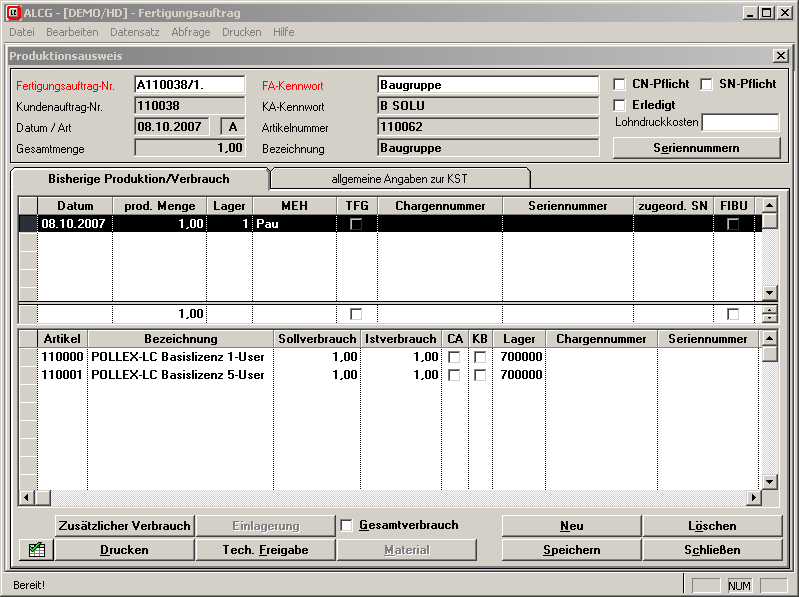Open the Datei menu

pos(21,32)
